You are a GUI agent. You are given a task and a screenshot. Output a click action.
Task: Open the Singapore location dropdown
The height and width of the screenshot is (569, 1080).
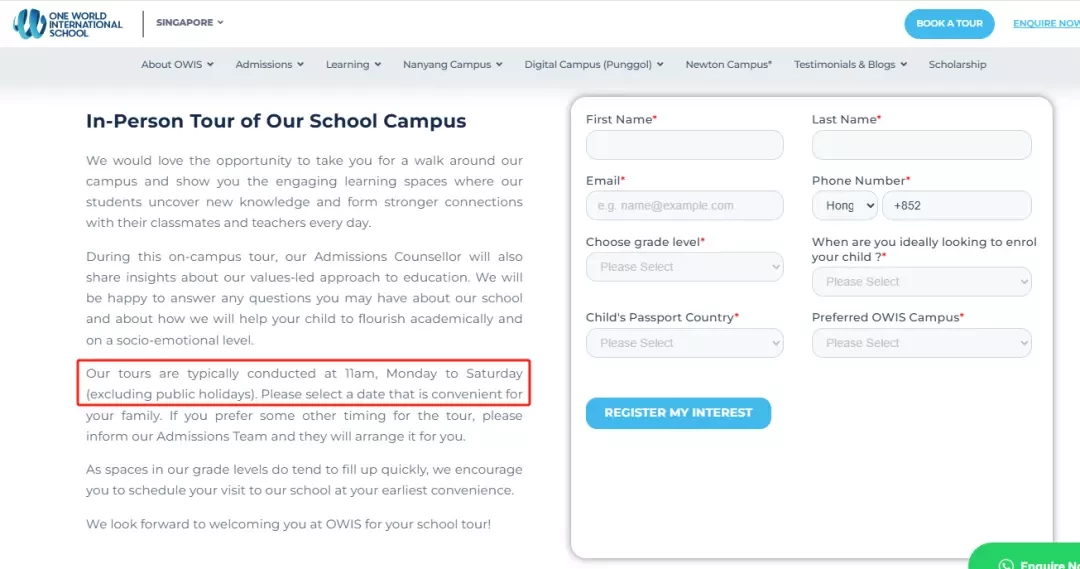tap(189, 22)
